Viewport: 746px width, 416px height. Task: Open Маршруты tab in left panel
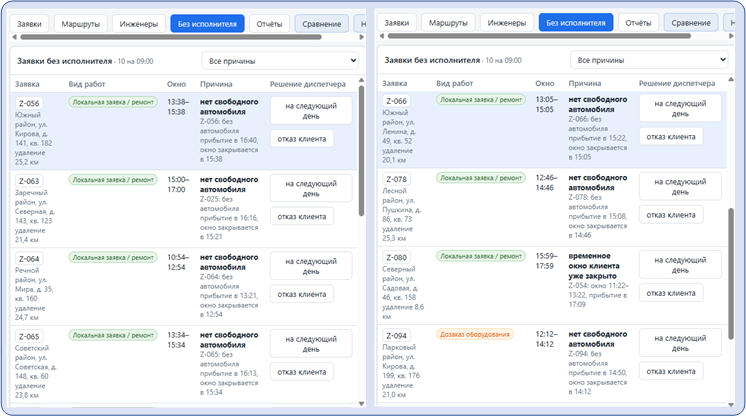tap(80, 24)
